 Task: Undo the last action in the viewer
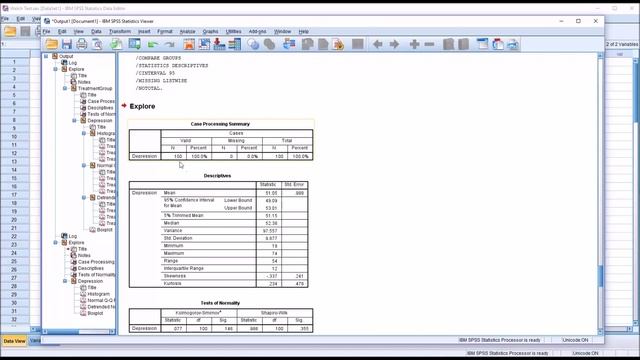click(153, 44)
